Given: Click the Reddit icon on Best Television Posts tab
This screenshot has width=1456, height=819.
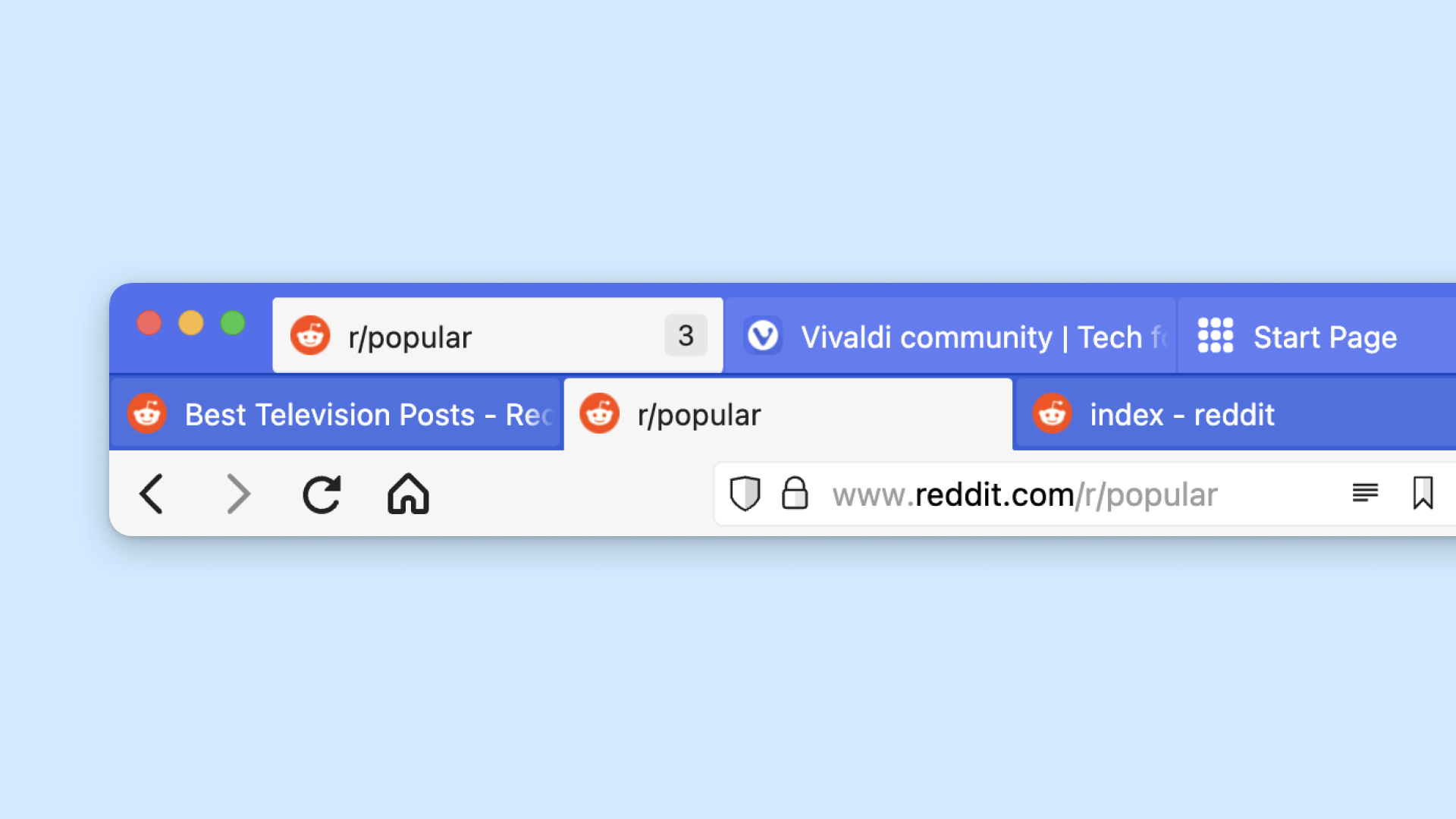Looking at the screenshot, I should tap(150, 414).
